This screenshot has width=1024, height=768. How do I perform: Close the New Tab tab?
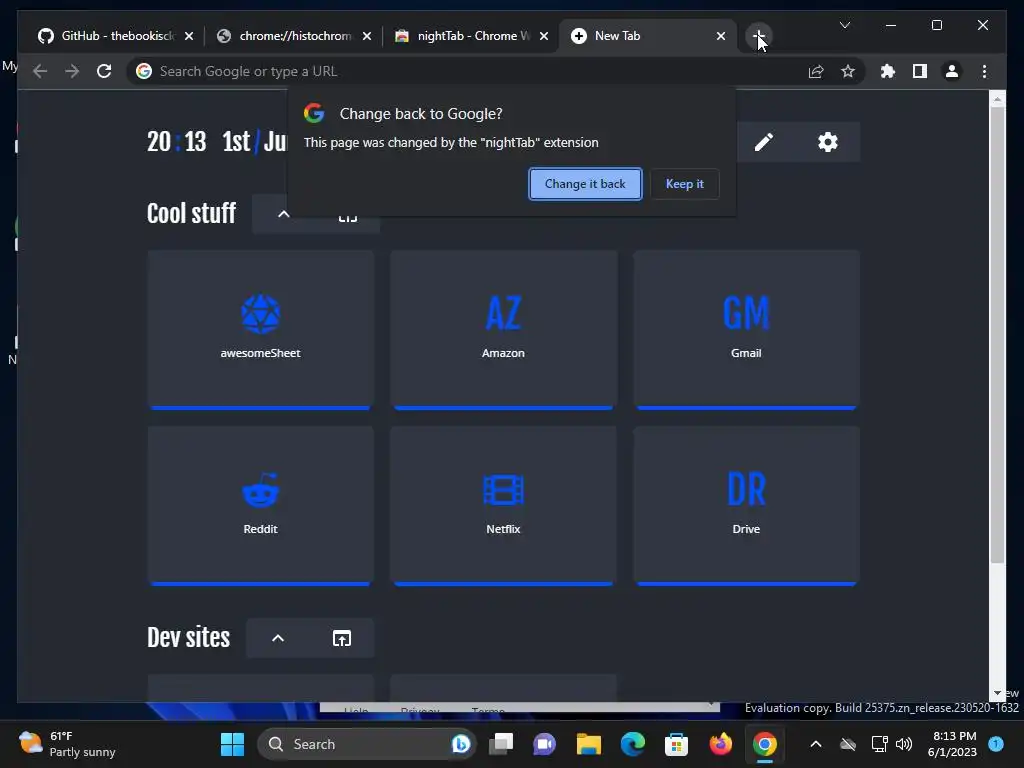point(721,36)
